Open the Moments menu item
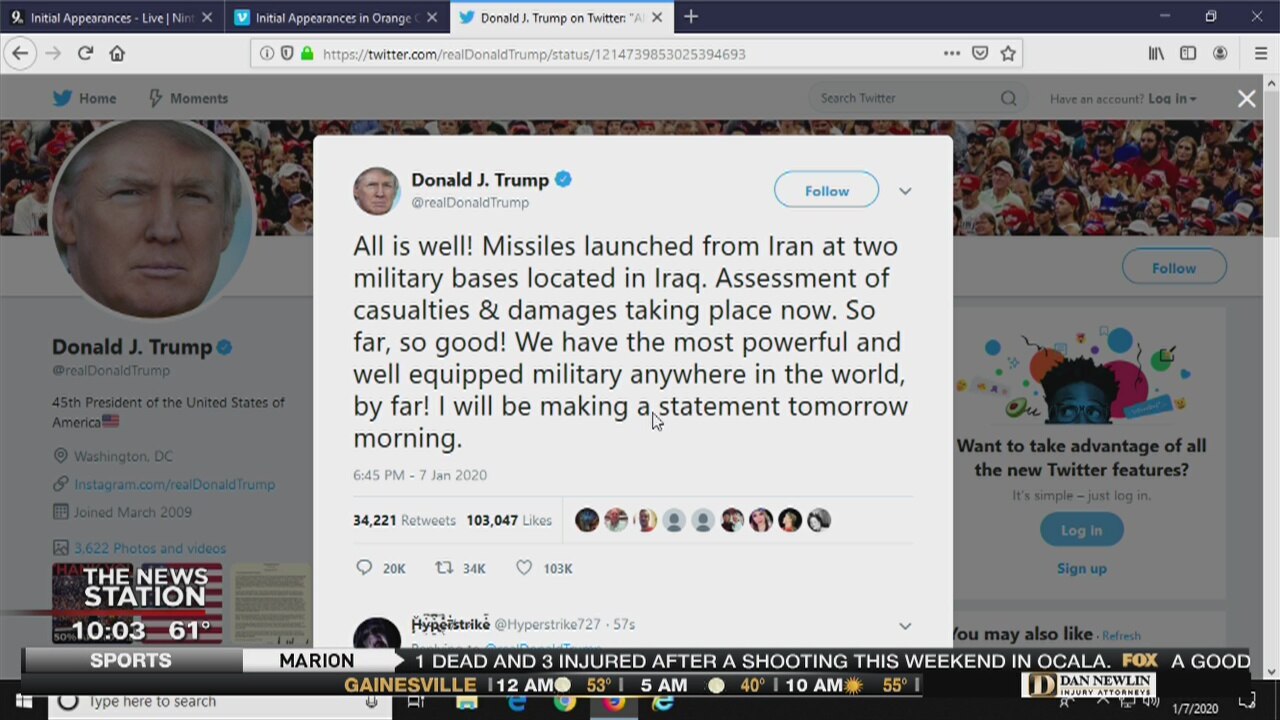This screenshot has width=1280, height=720. (x=188, y=98)
